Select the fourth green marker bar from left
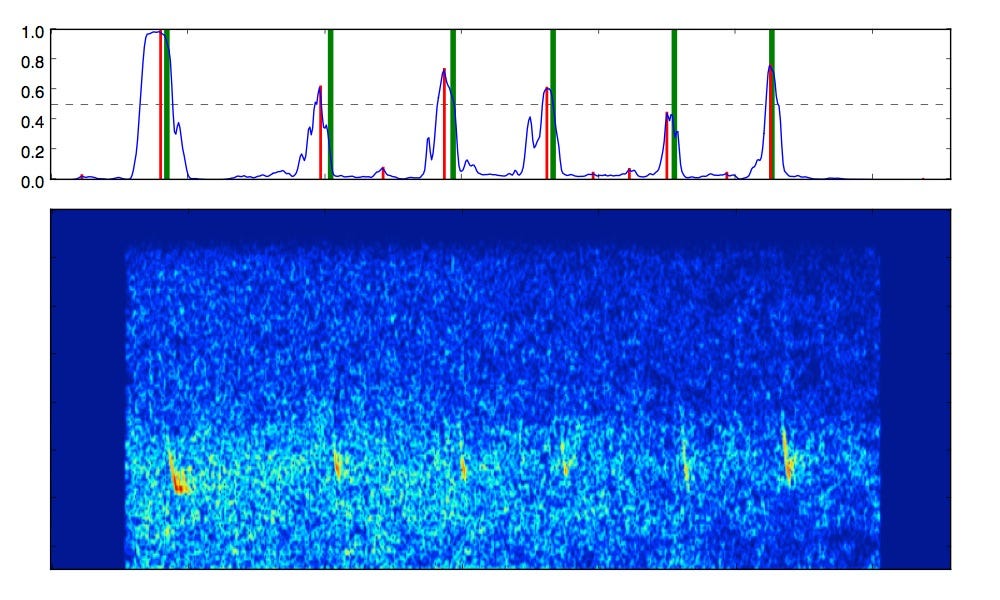 coord(553,104)
